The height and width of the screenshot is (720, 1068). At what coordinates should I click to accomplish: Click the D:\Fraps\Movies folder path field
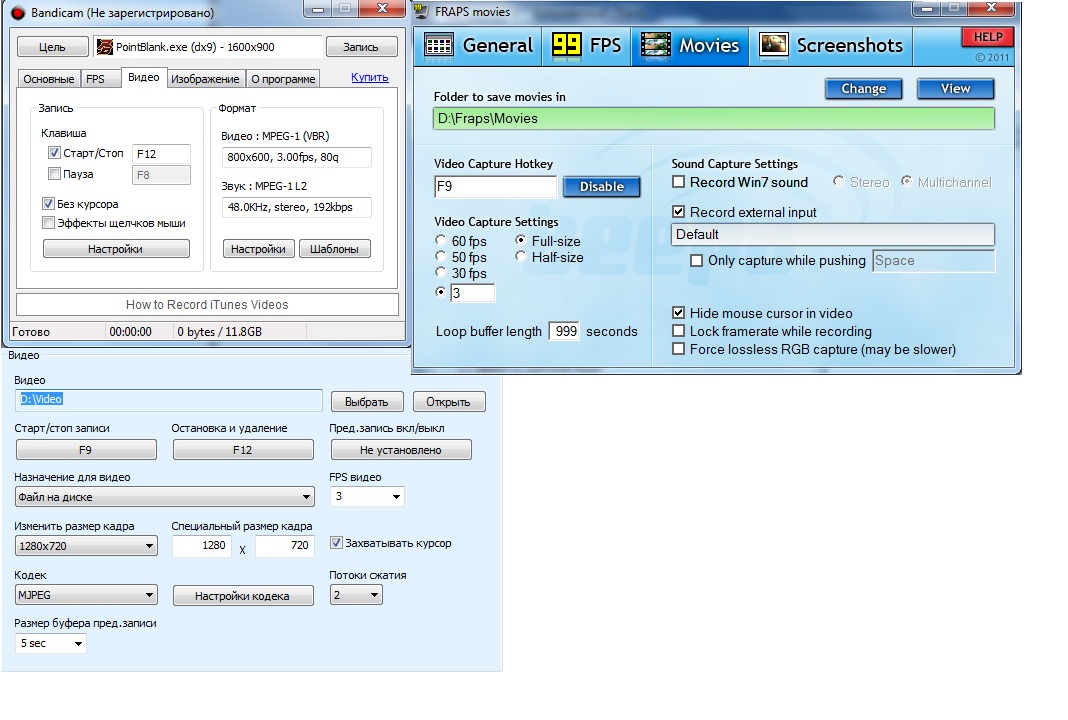tap(714, 119)
